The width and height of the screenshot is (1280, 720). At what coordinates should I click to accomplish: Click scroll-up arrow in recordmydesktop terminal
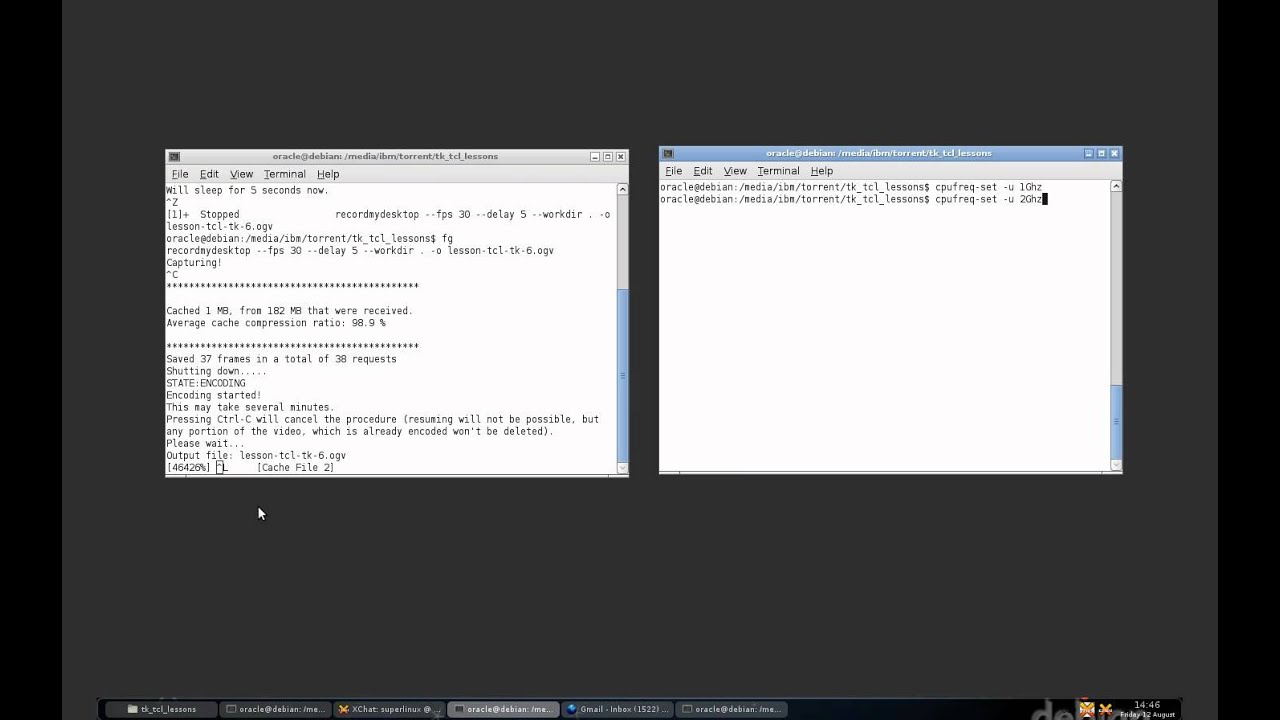[623, 189]
